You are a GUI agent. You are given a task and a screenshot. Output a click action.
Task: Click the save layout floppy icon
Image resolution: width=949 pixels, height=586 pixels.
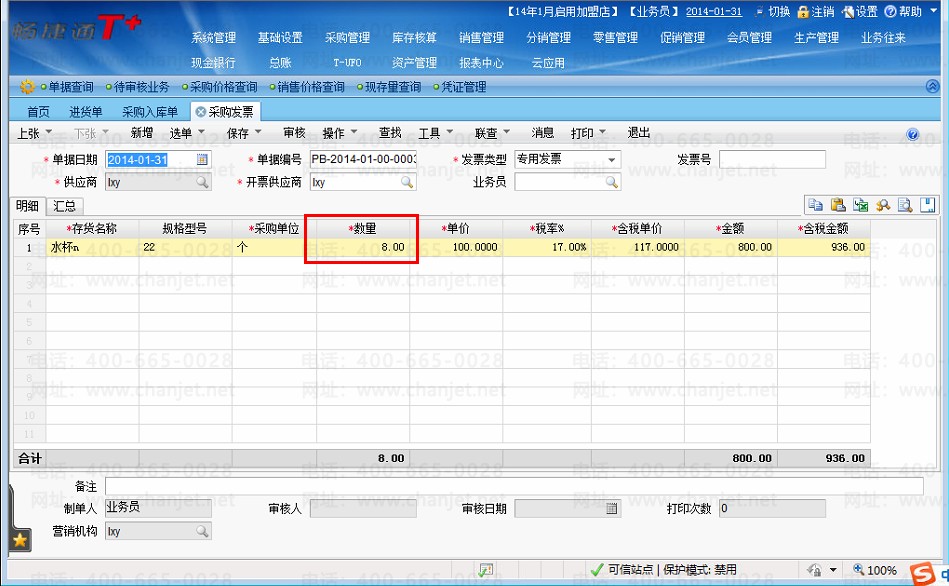[x=927, y=205]
